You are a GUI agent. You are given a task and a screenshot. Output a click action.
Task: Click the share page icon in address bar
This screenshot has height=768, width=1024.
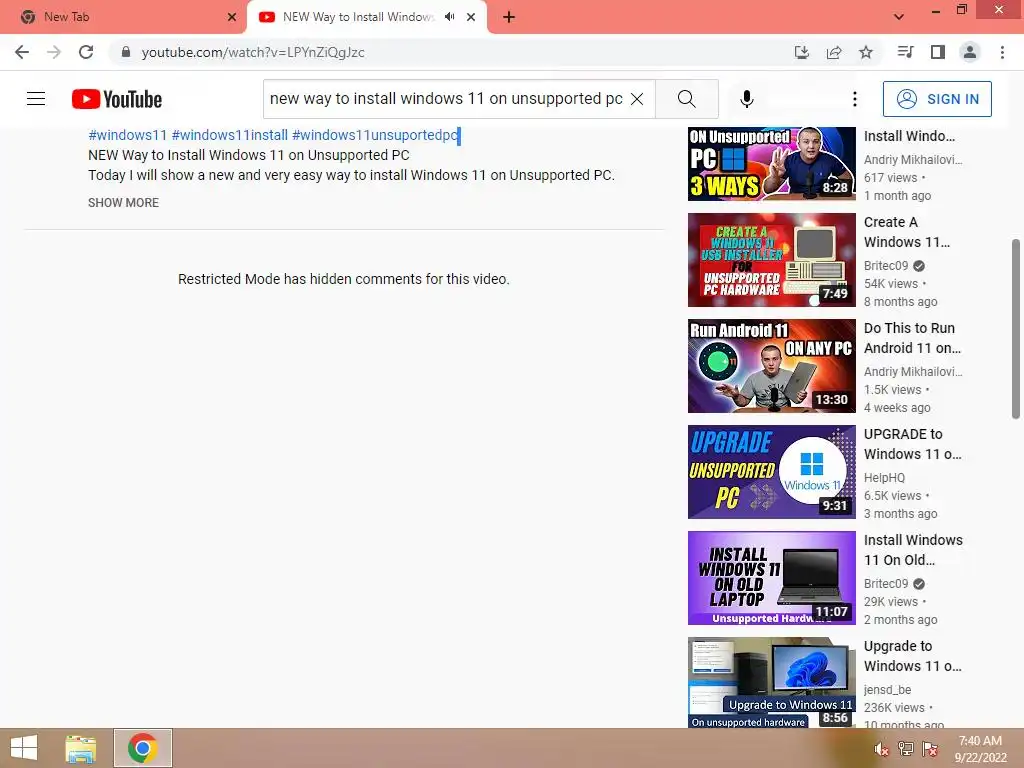click(x=833, y=52)
